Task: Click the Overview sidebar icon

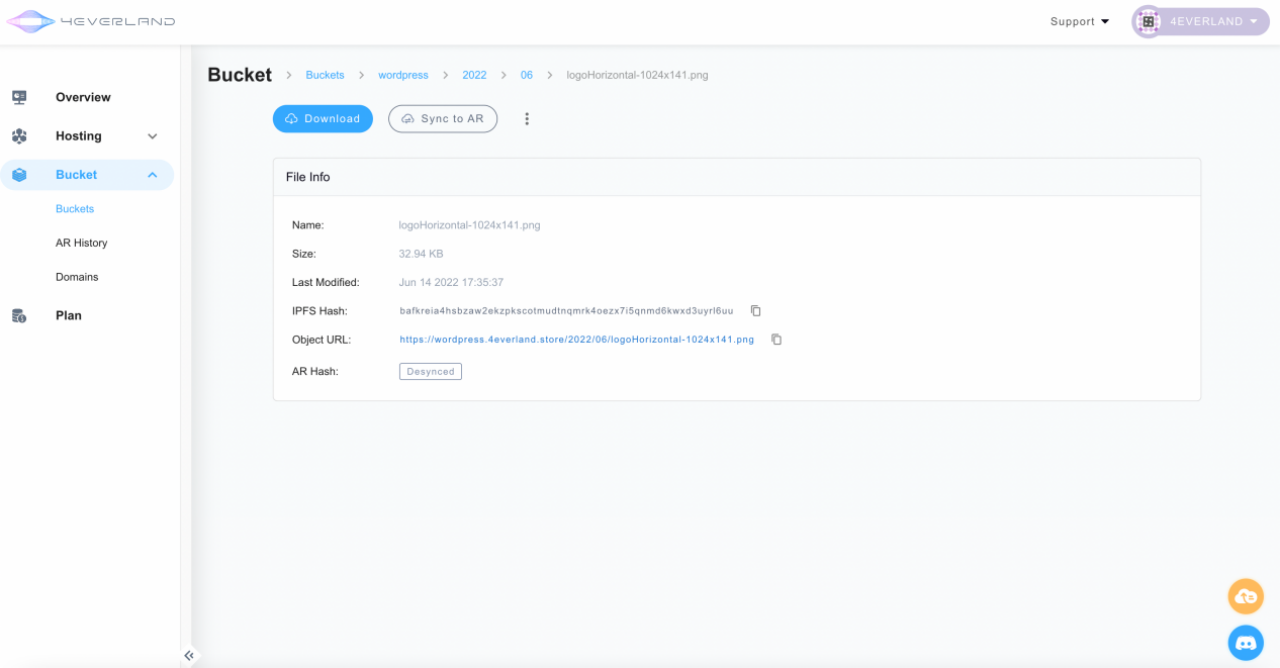Action: (19, 97)
